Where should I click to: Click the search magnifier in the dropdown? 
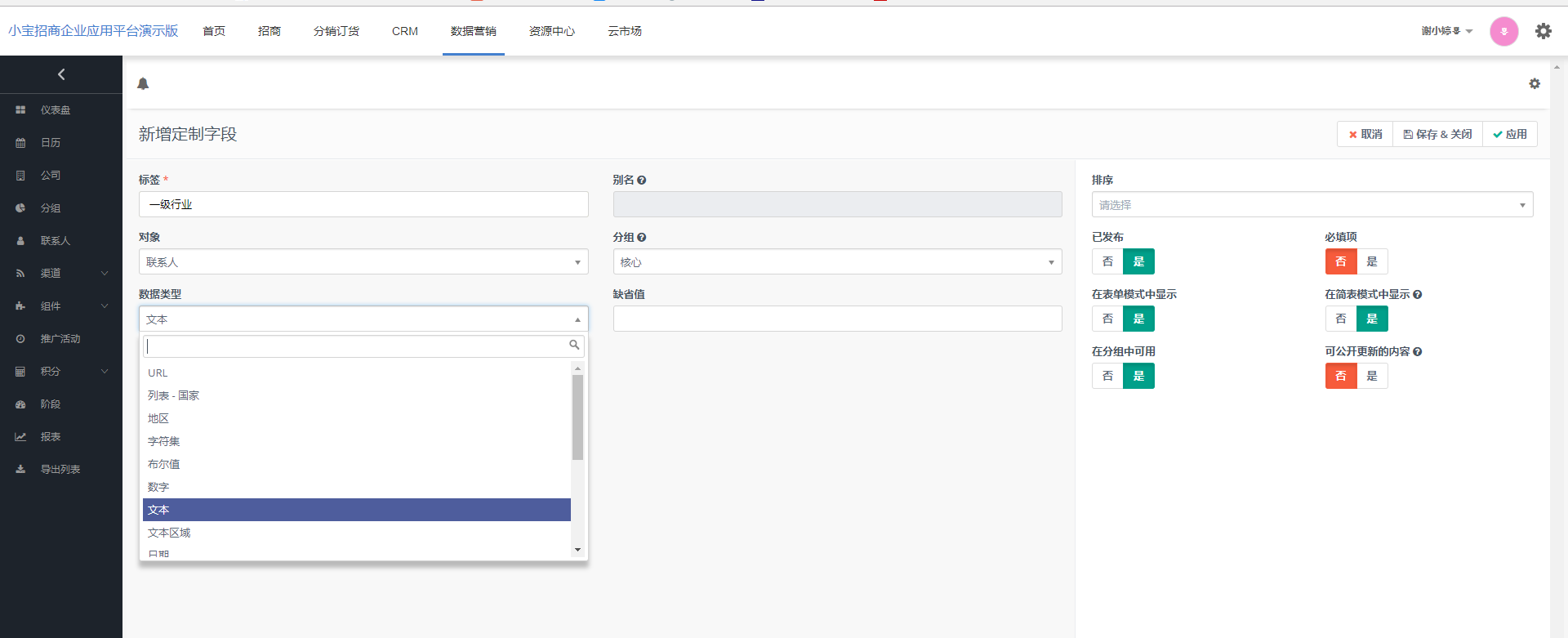pos(574,346)
